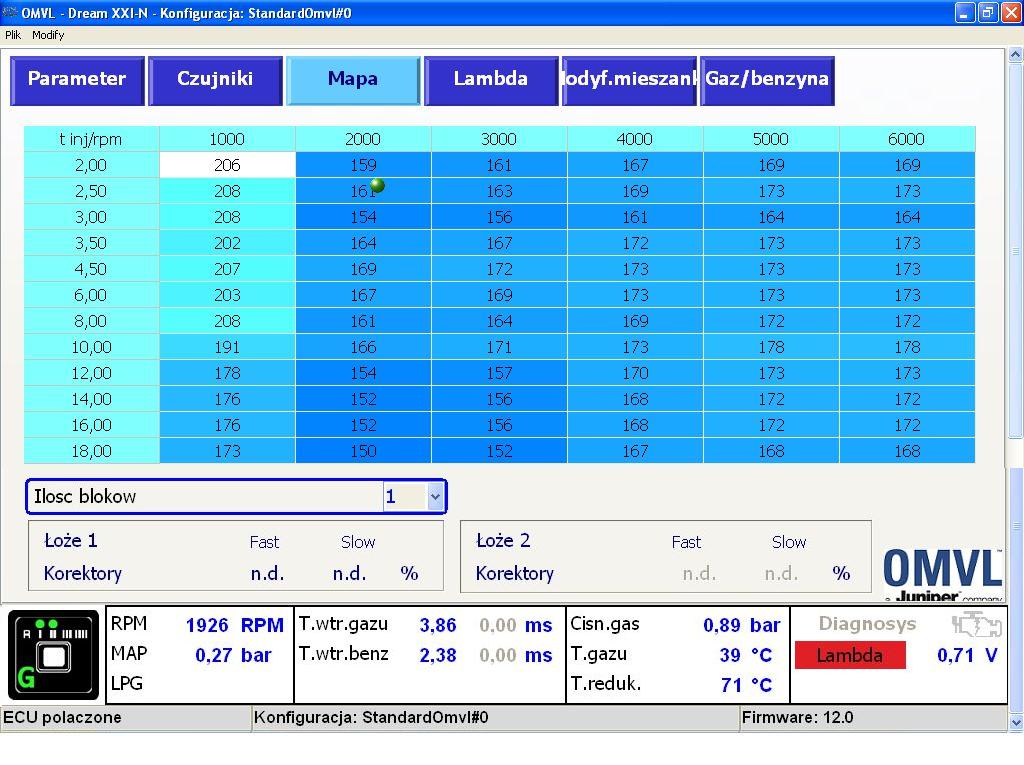
Task: Select cell 150 in the 18,00 row
Action: coord(363,451)
